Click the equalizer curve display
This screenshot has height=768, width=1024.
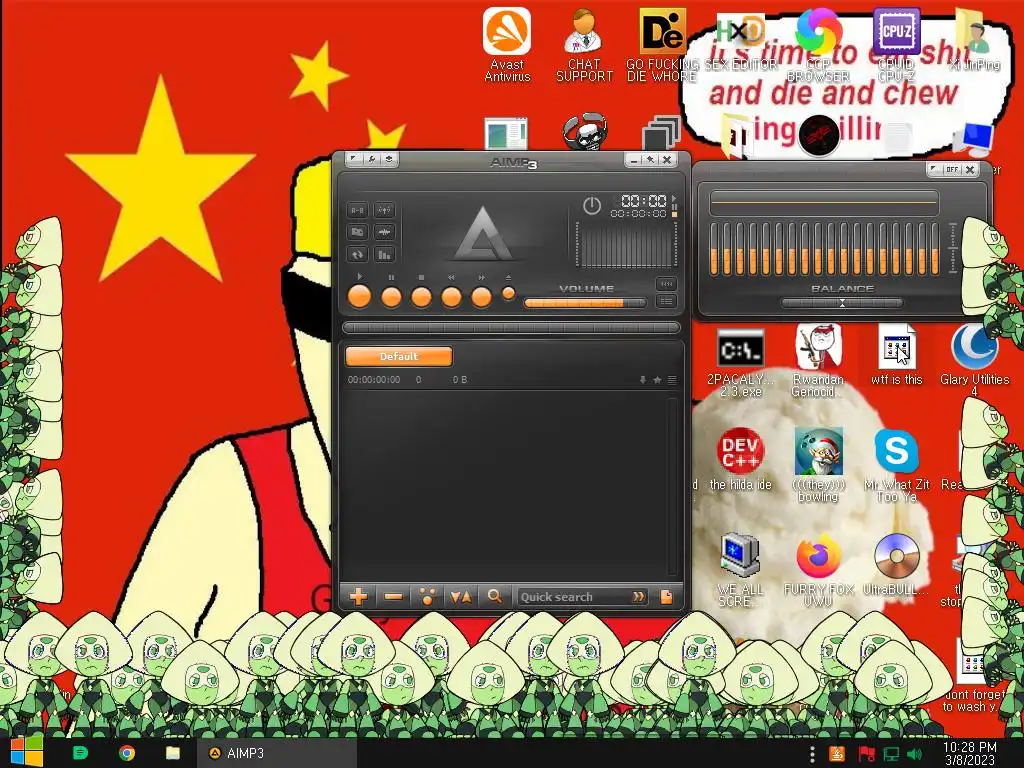point(824,202)
